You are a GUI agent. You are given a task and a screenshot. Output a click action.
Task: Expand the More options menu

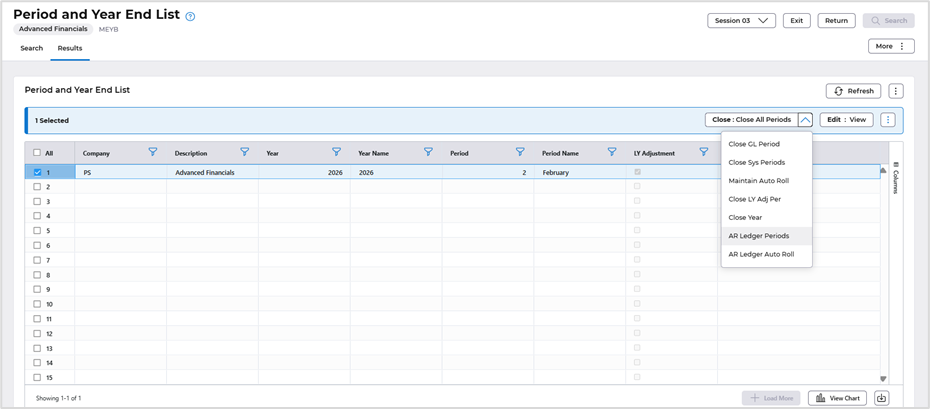891,46
